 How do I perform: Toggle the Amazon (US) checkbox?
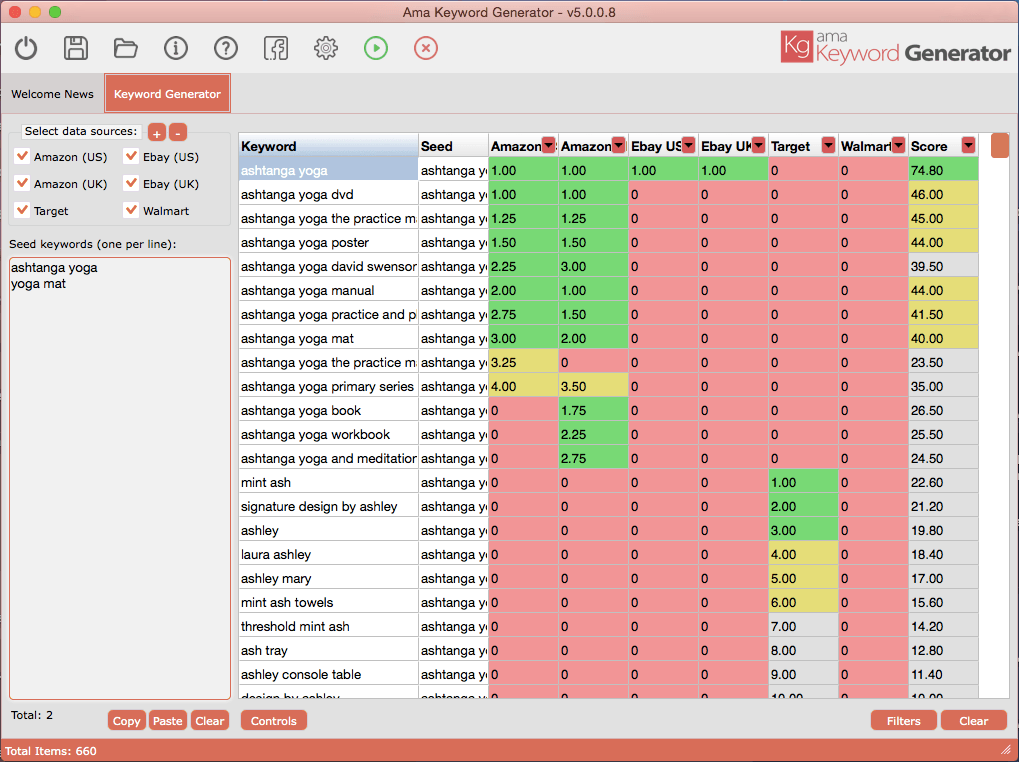tap(23, 156)
